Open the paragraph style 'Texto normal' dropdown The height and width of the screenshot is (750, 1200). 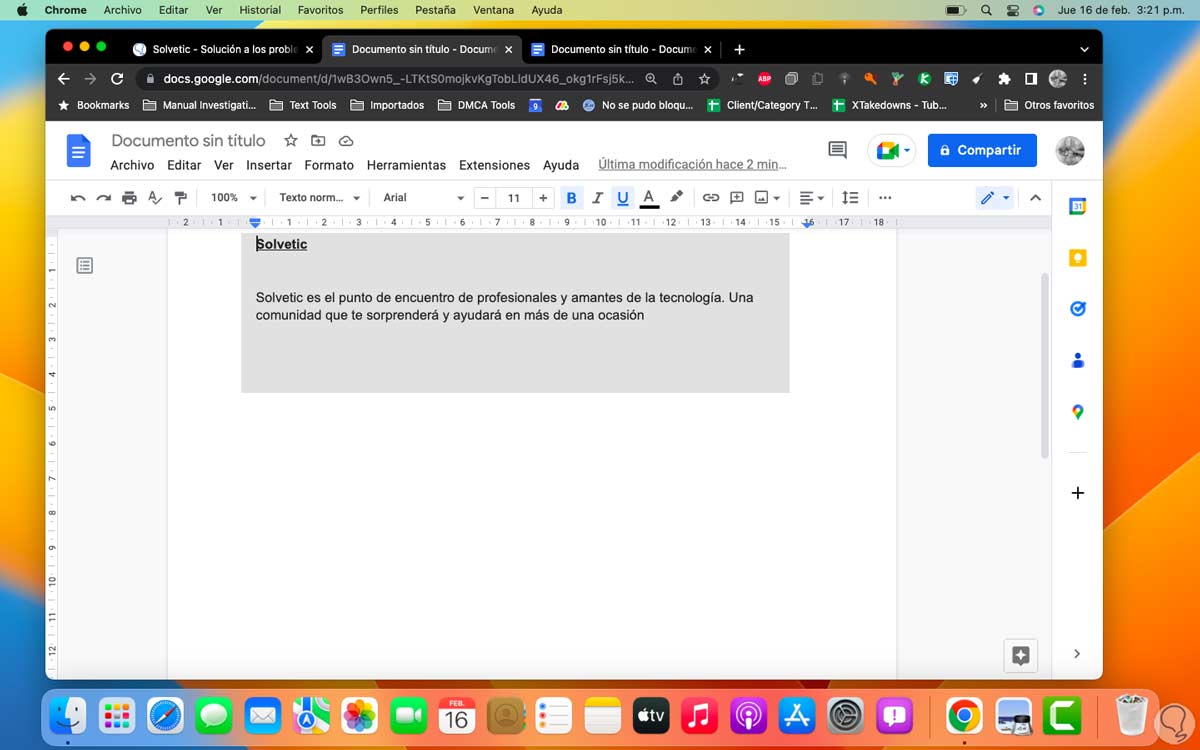pos(319,198)
